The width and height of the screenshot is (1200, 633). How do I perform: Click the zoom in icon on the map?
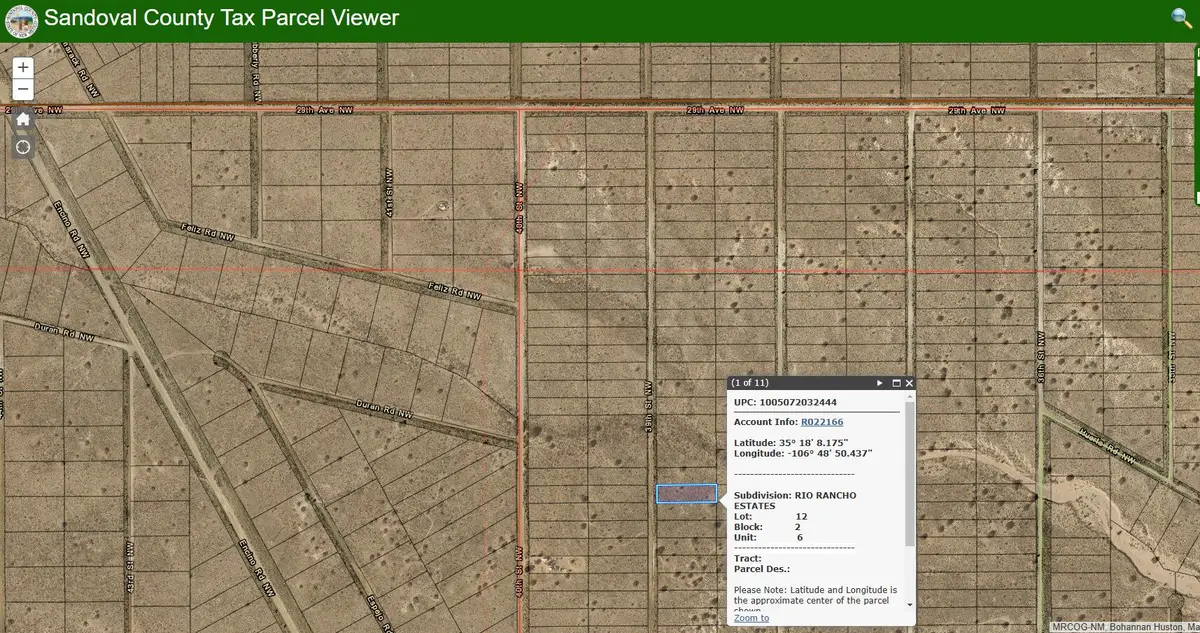point(22,67)
